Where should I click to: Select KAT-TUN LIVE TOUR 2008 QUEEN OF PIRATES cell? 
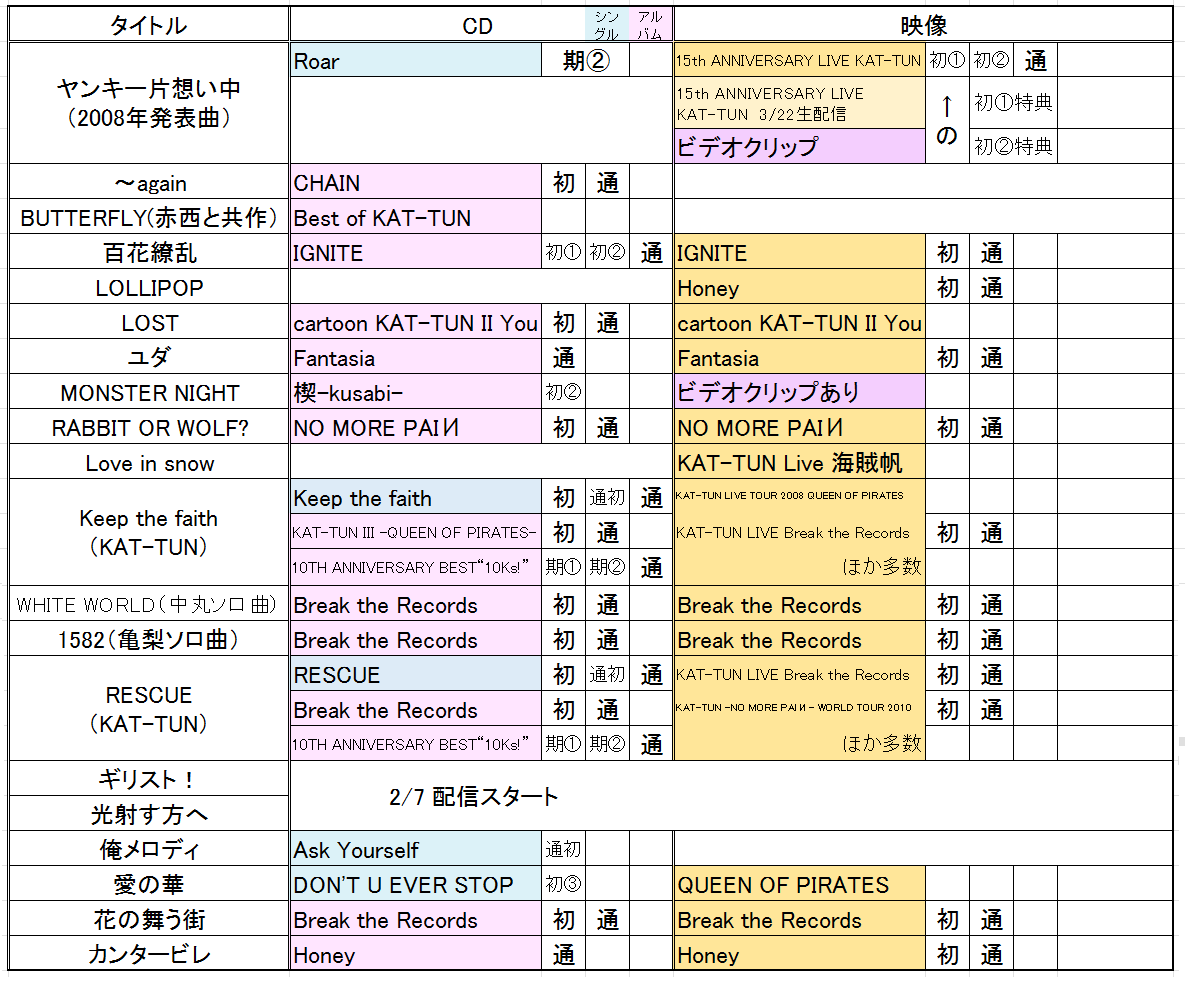click(x=800, y=496)
